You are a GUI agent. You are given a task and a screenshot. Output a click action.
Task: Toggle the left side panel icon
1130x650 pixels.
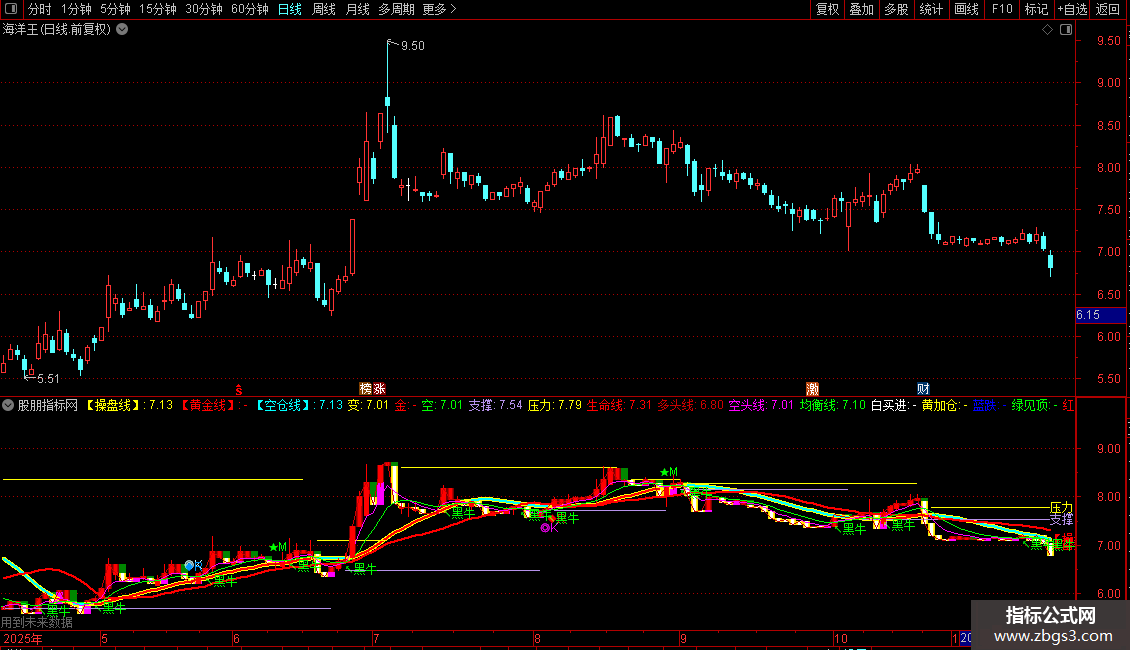click(11, 9)
